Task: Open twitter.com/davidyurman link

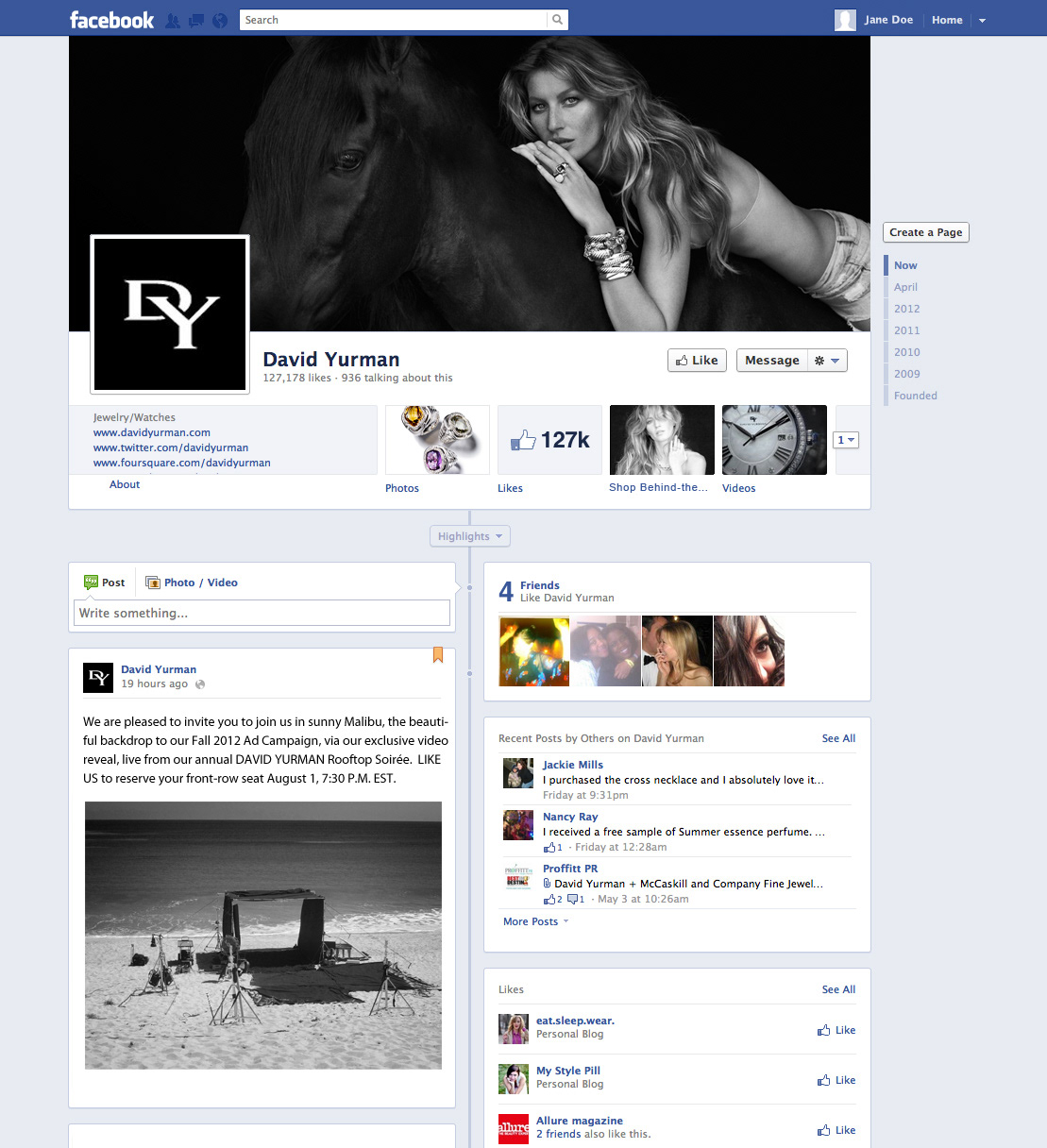Action: point(171,447)
